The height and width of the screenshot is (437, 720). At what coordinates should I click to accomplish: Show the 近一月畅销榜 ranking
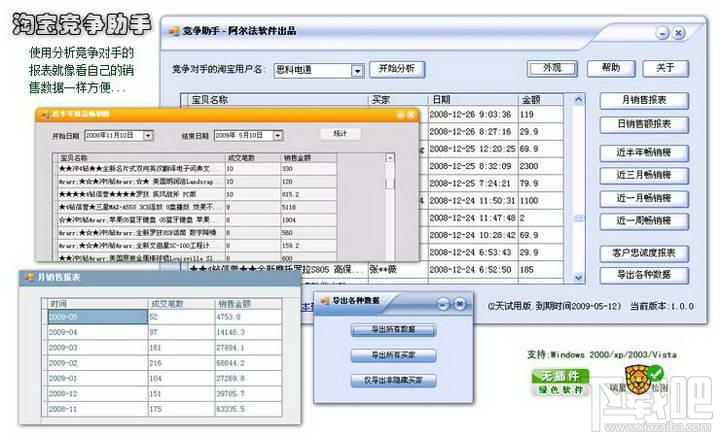[644, 199]
